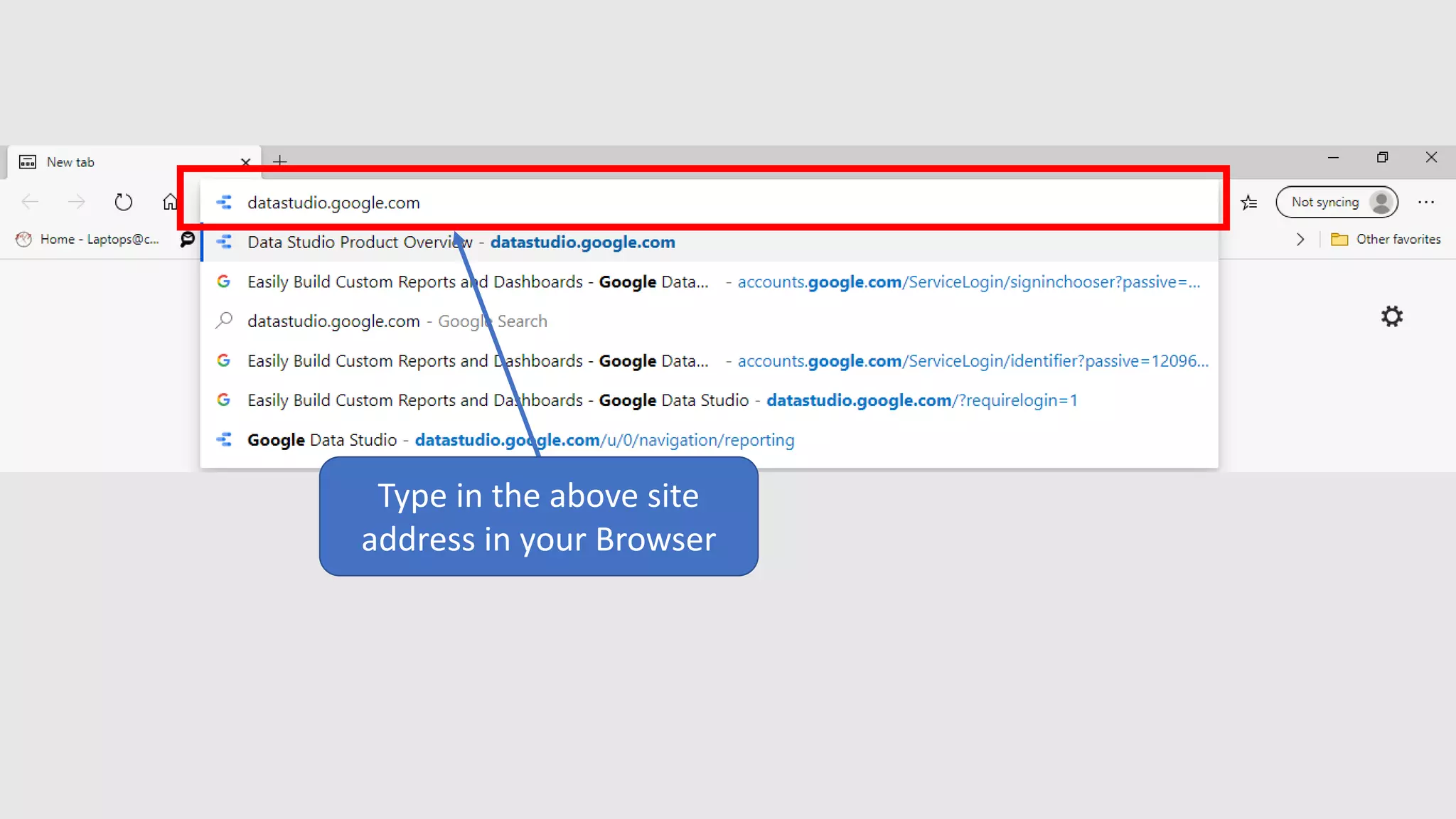Click the Not syncing profile button
This screenshot has width=1456, height=819.
point(1337,202)
